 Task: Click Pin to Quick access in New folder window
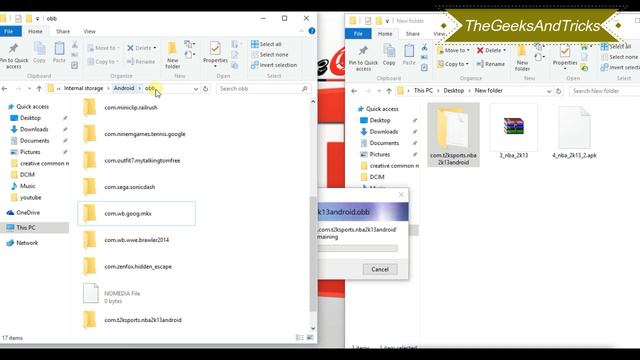pyautogui.click(x=363, y=57)
